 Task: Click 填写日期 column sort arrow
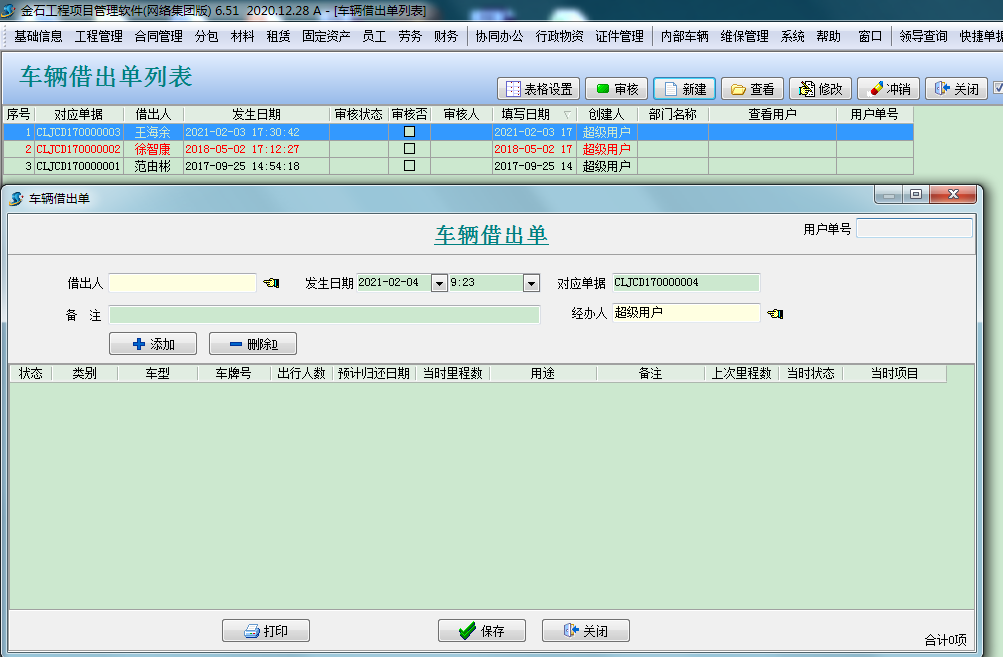[x=568, y=115]
